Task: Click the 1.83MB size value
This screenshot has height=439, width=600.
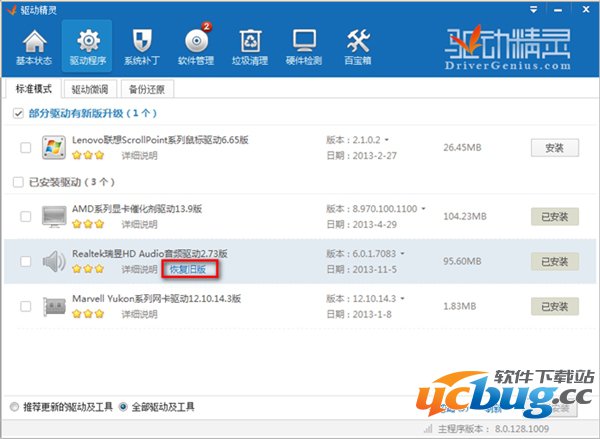Action: 460,306
